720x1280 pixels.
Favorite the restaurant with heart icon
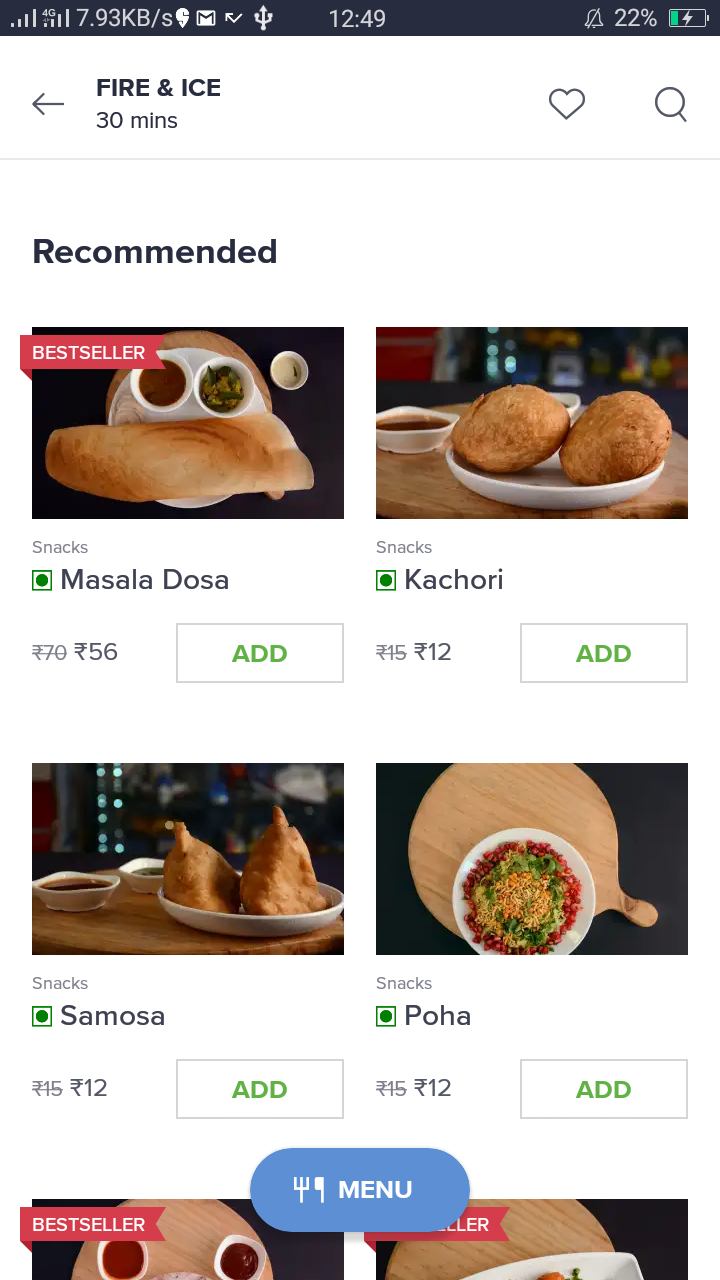point(567,103)
